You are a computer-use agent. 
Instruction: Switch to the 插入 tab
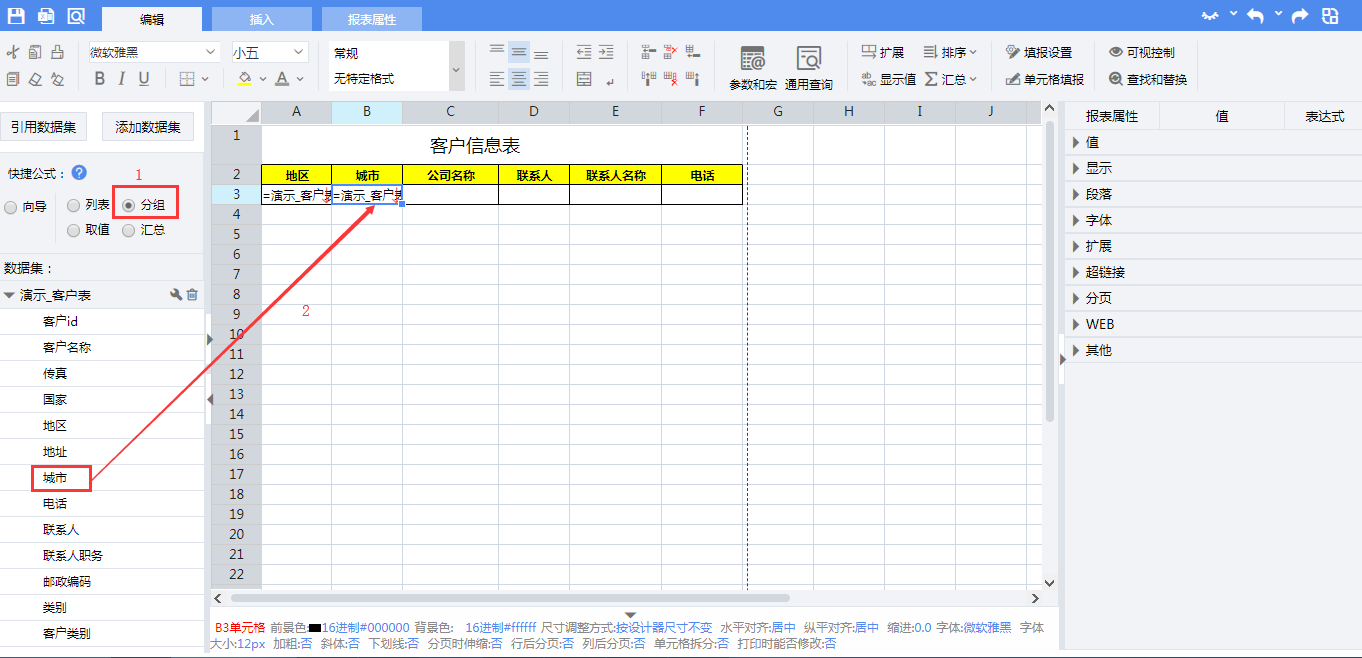click(x=261, y=19)
